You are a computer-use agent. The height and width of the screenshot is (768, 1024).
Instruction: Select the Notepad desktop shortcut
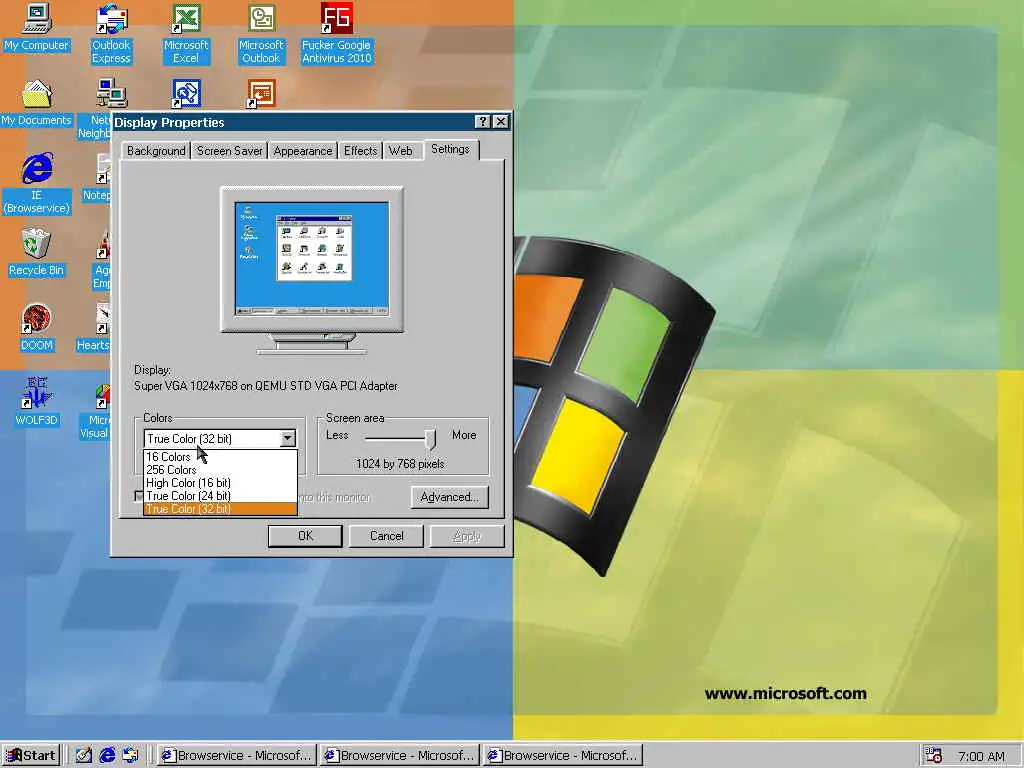point(97,176)
